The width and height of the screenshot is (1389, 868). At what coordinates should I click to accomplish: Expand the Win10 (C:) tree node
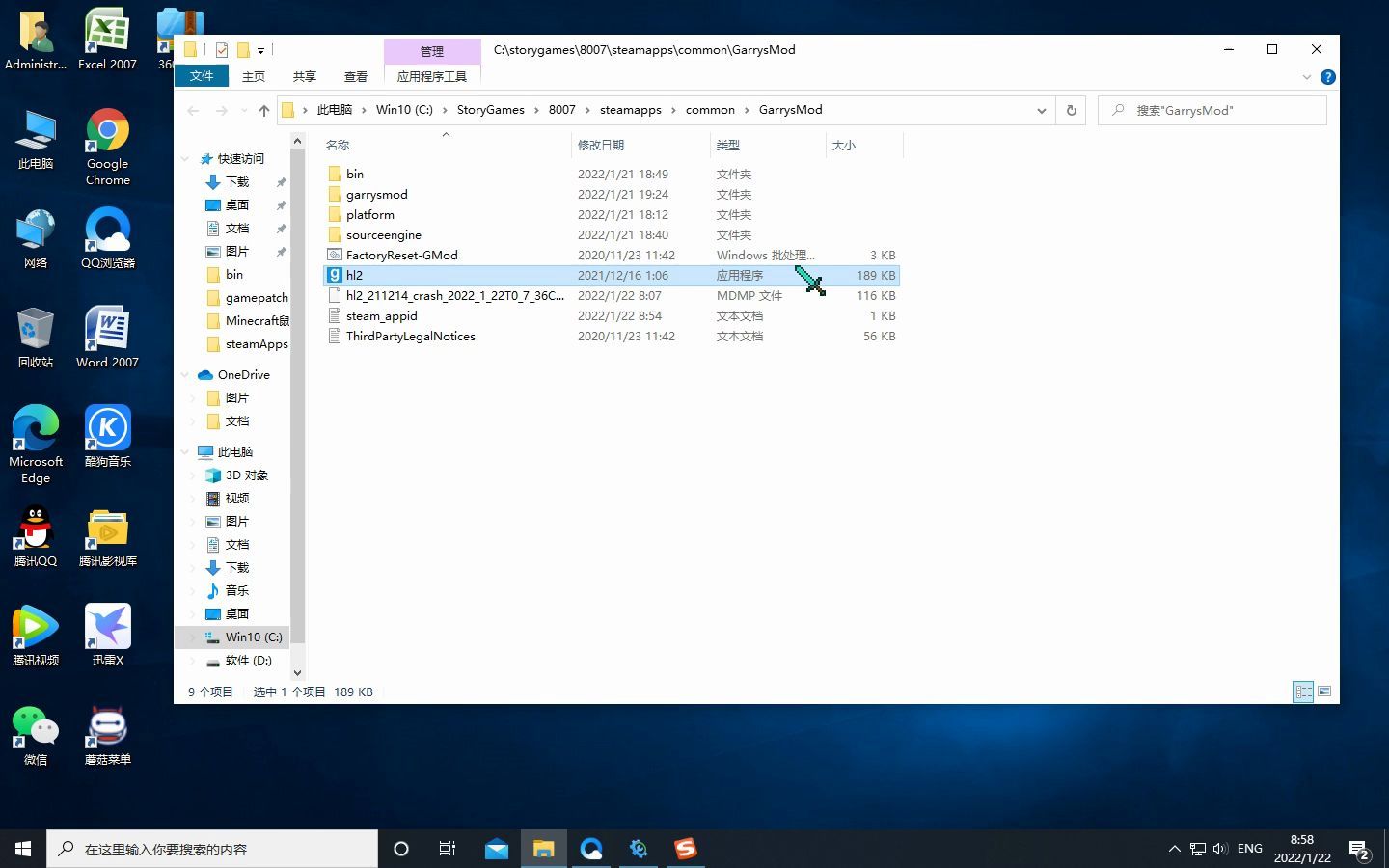point(193,637)
